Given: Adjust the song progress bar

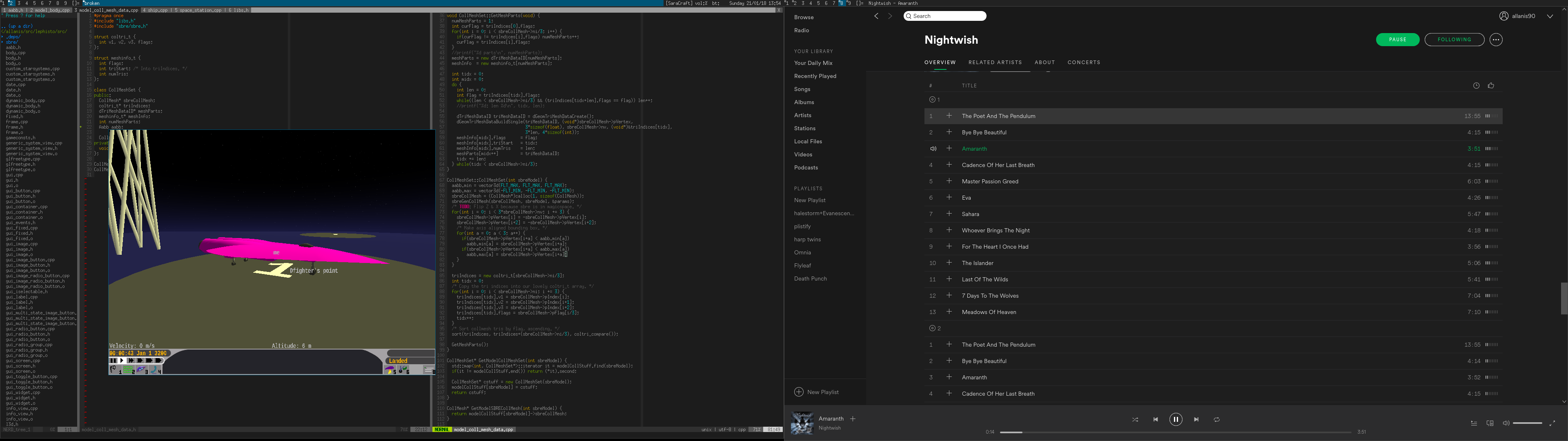Looking at the screenshot, I should pyautogui.click(x=1175, y=432).
